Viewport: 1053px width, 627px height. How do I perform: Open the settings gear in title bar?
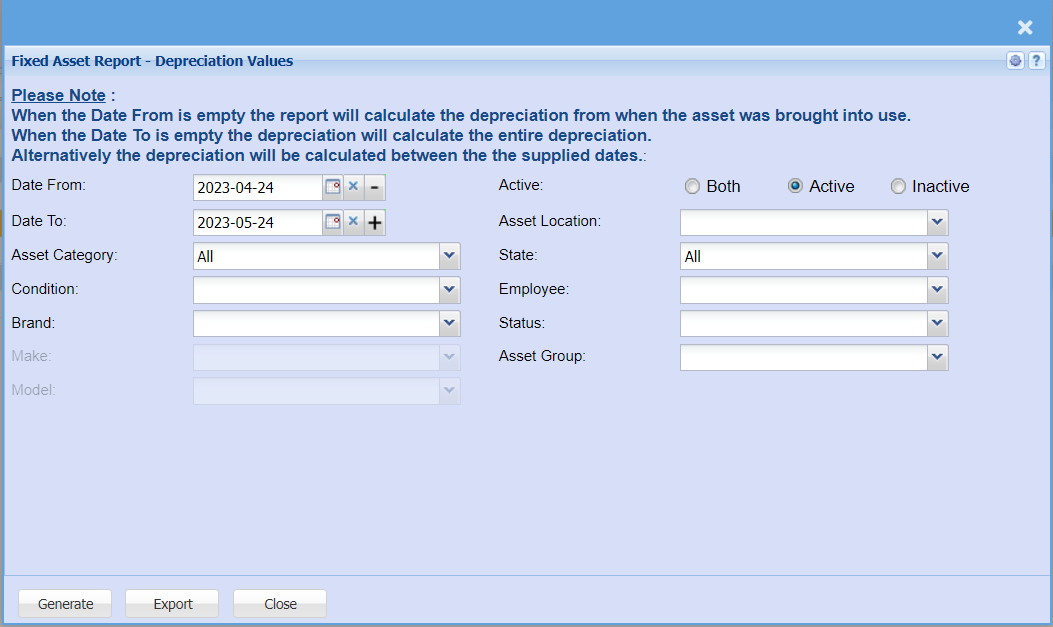pos(1015,61)
